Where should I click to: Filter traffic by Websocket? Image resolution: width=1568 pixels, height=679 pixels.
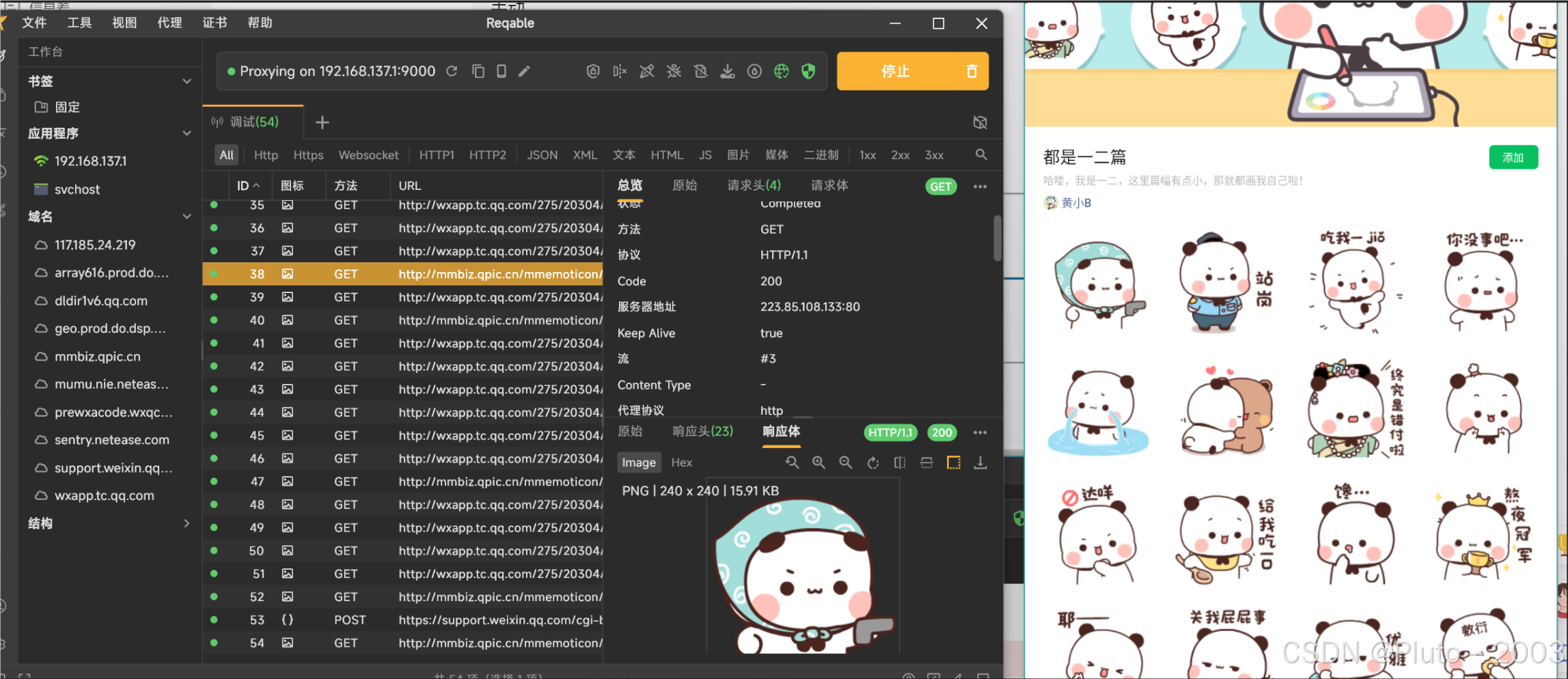pyautogui.click(x=368, y=155)
